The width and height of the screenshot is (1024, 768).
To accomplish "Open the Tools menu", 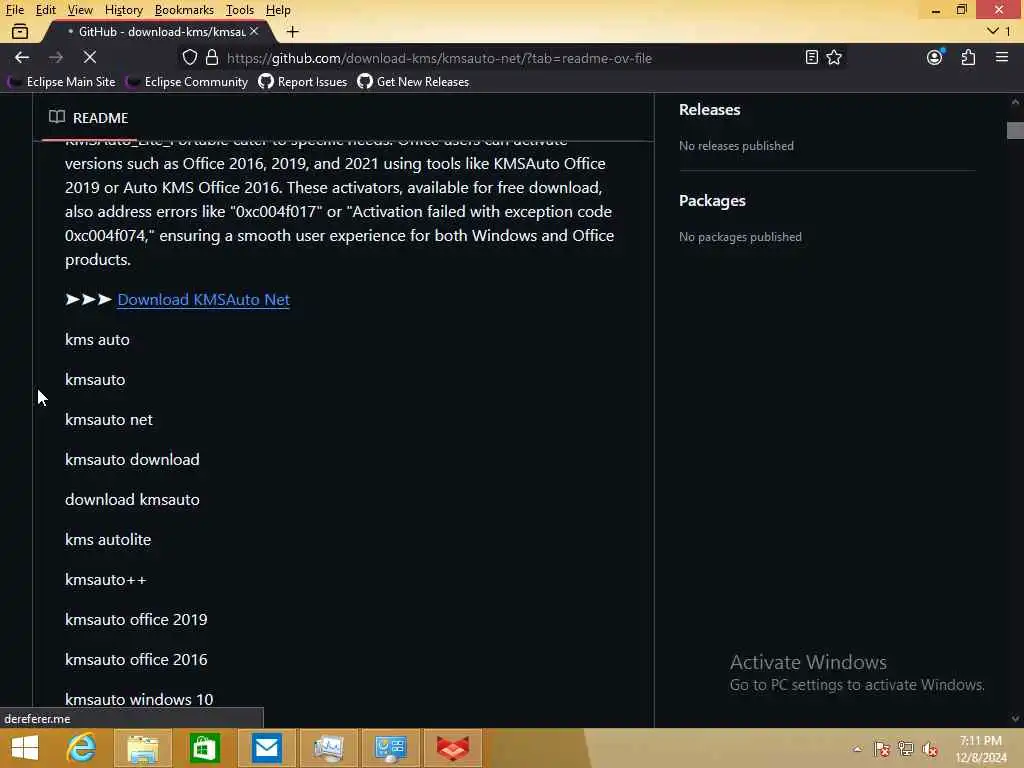I will point(240,10).
